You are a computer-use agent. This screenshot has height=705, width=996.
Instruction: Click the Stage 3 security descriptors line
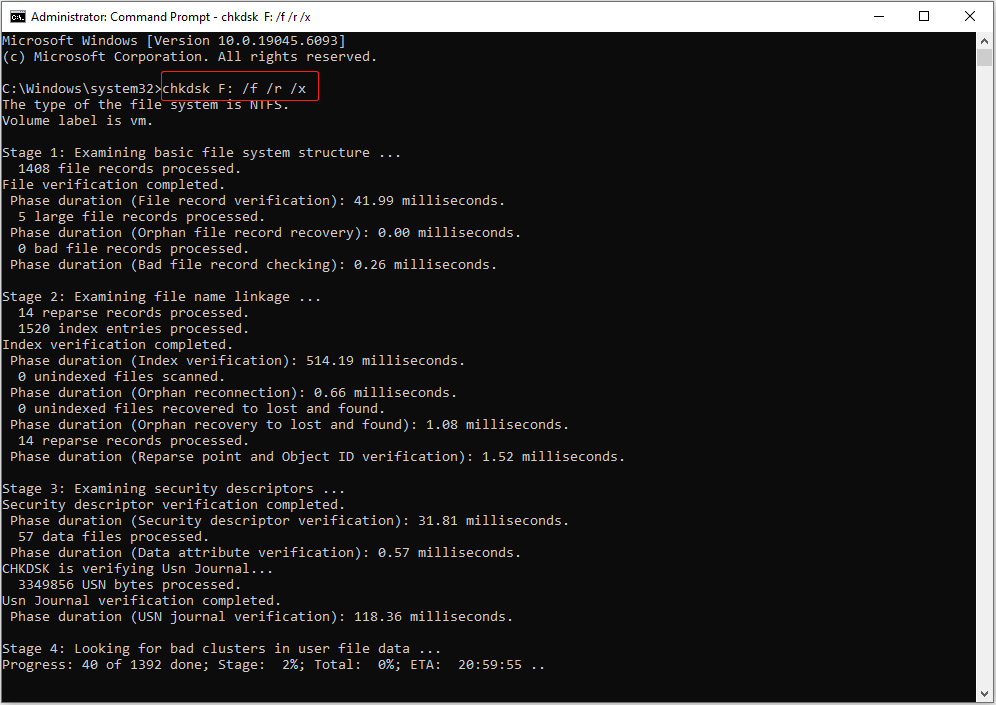(170, 488)
